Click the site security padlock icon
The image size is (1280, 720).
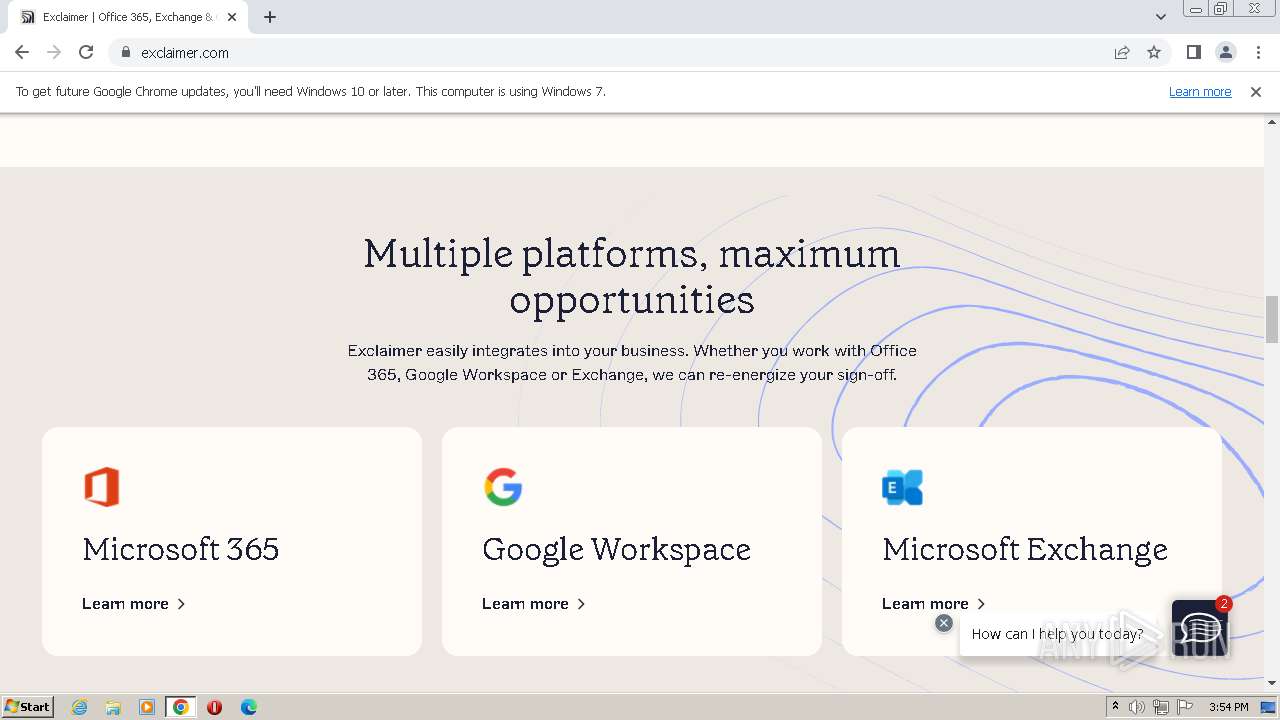[x=126, y=52]
